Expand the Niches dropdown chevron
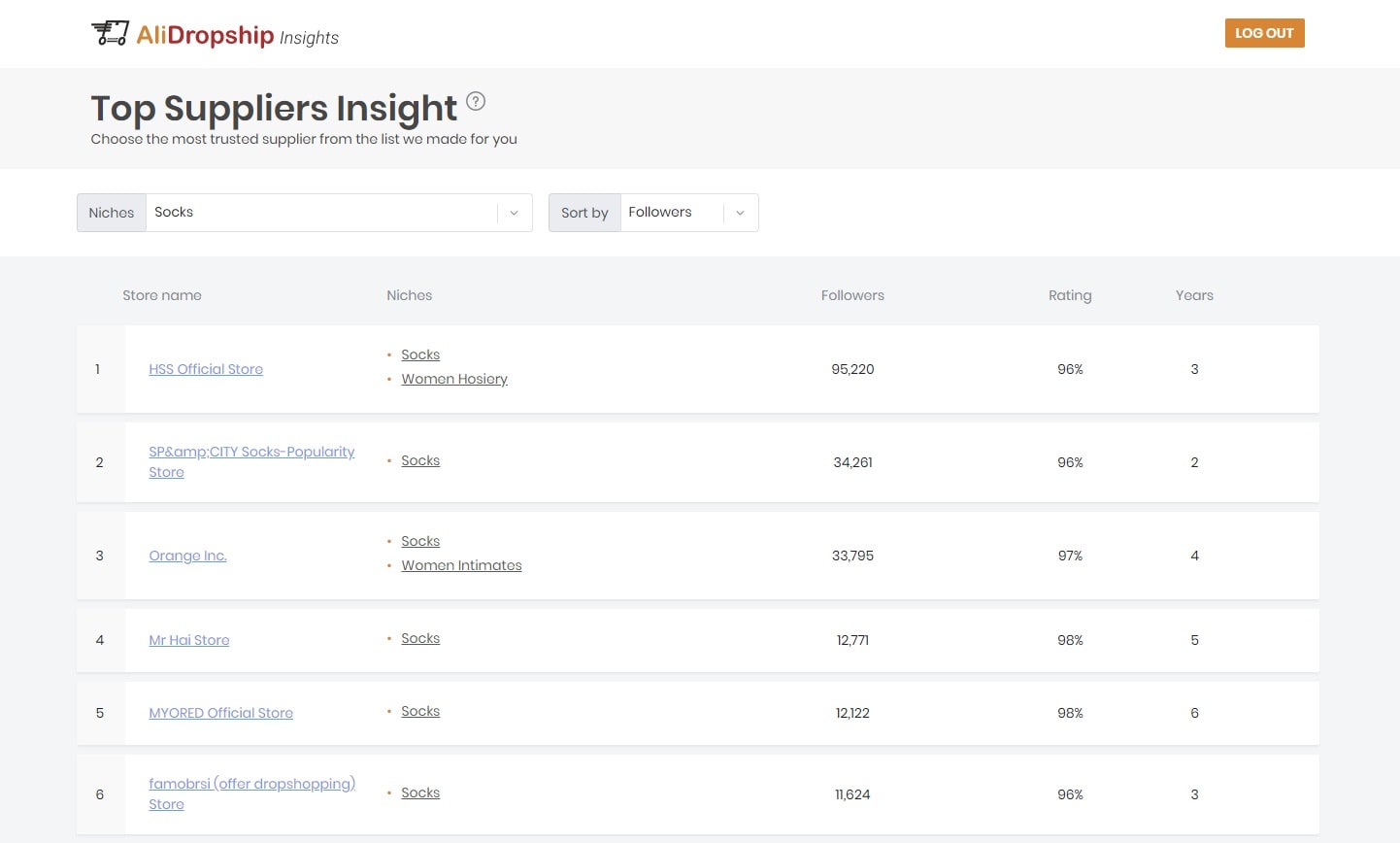The height and width of the screenshot is (843, 1400). tap(514, 213)
